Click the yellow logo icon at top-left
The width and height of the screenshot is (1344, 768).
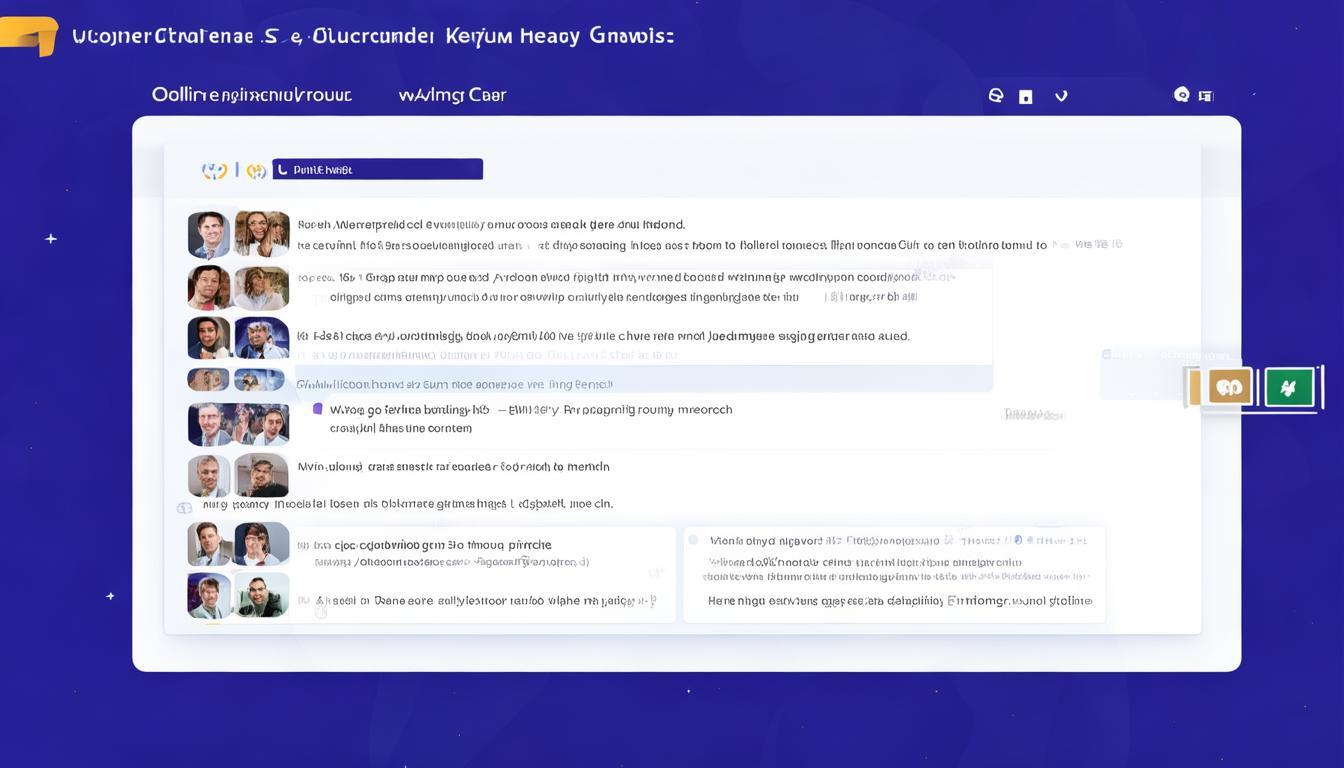pyautogui.click(x=30, y=36)
